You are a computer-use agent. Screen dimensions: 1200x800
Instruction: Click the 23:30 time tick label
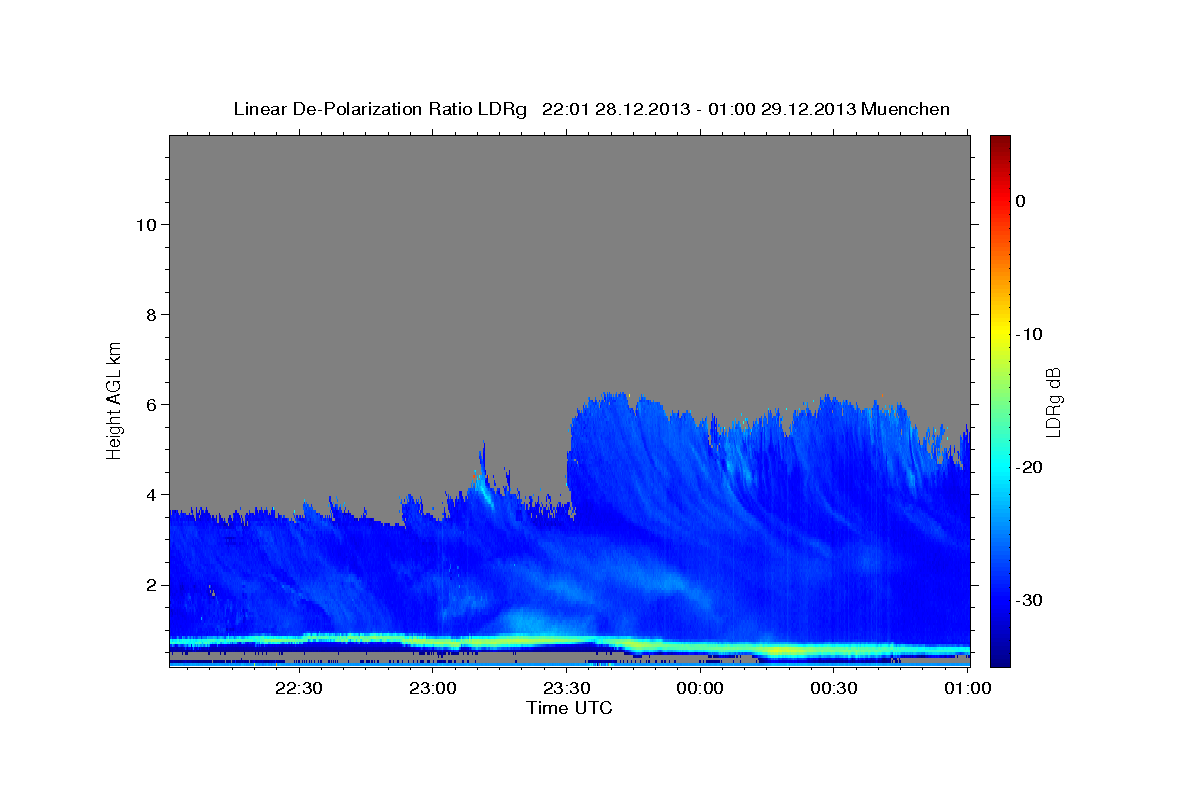(566, 689)
